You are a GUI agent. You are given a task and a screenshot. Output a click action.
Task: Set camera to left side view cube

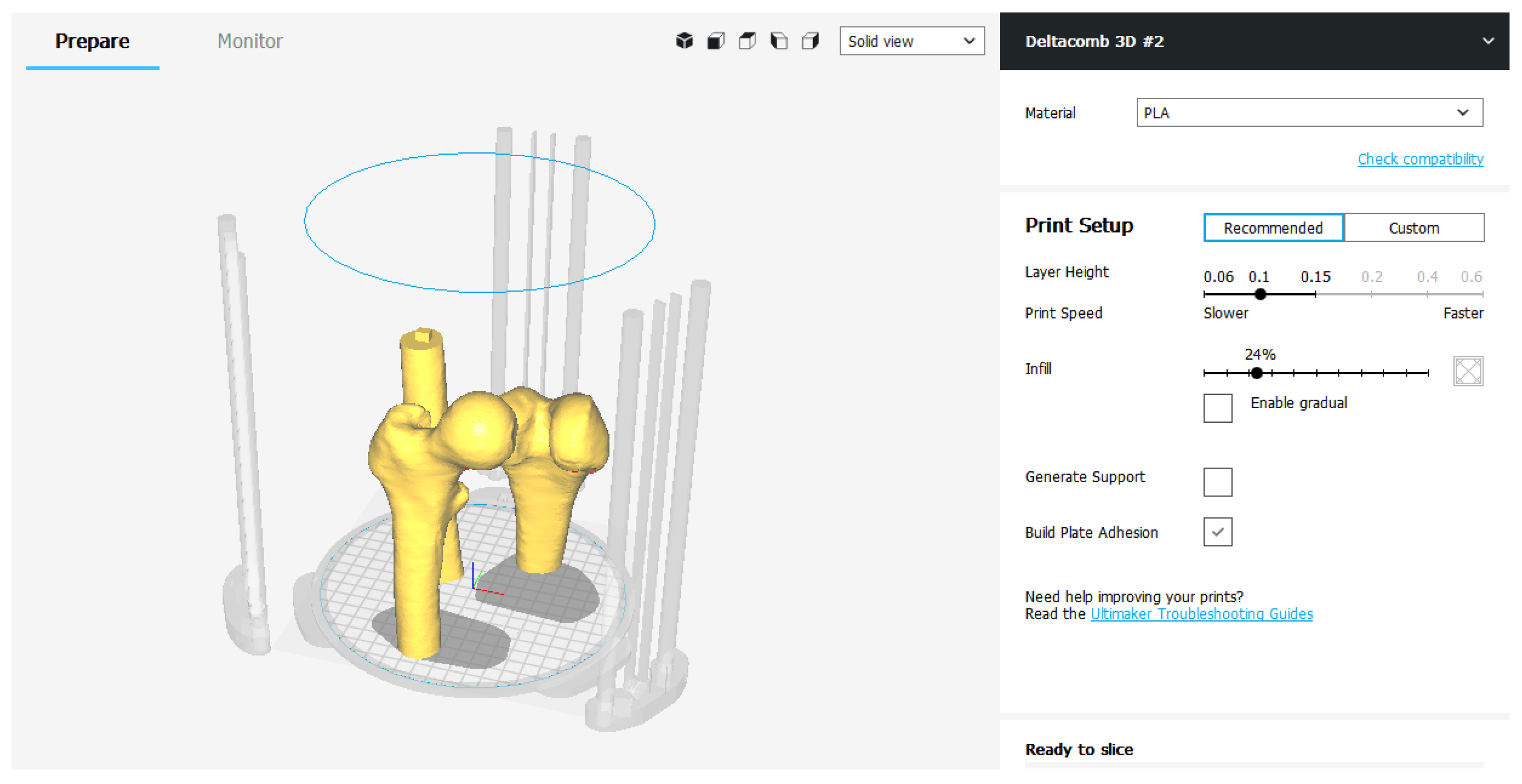[x=779, y=41]
